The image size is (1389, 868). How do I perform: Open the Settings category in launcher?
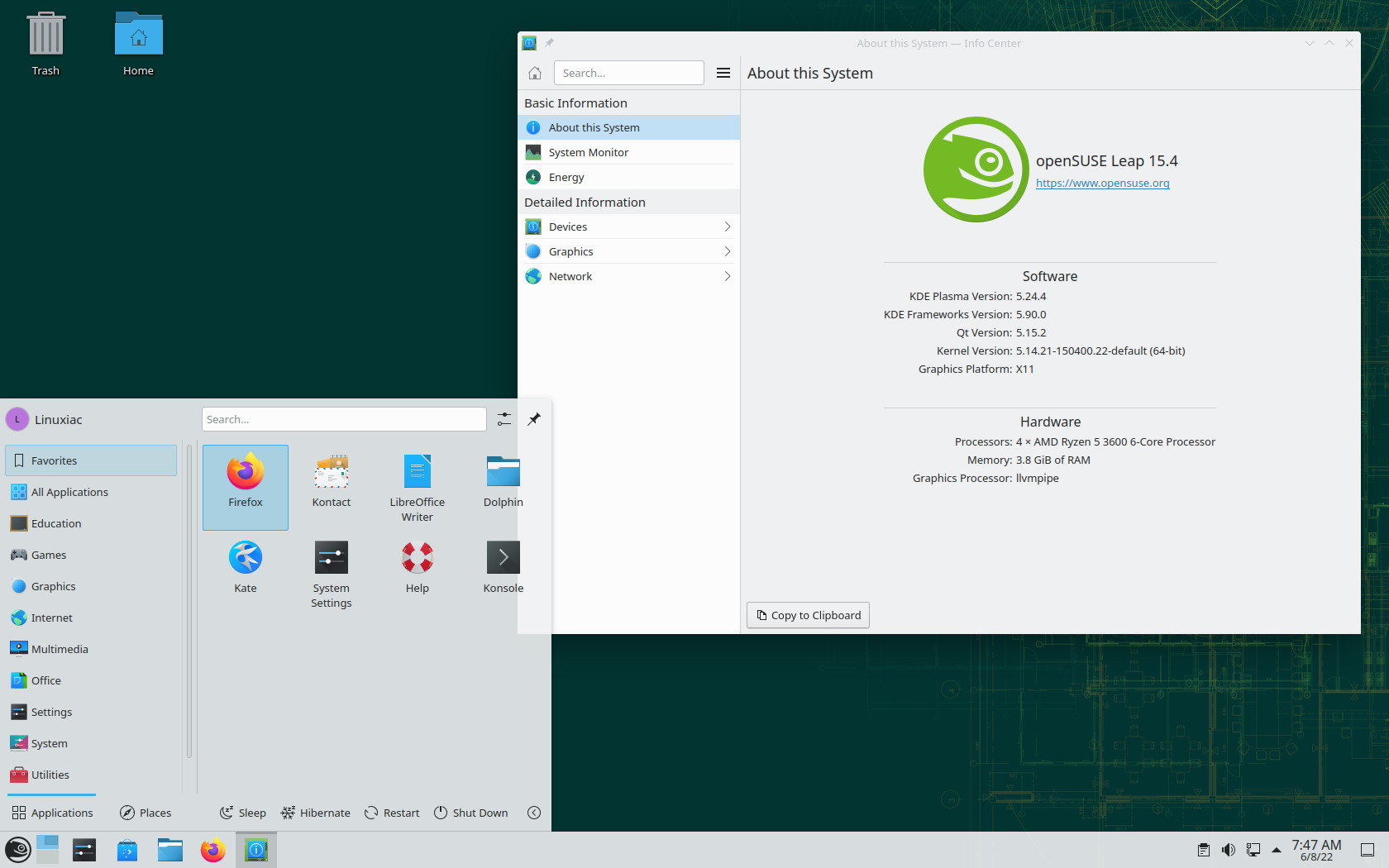coord(91,712)
